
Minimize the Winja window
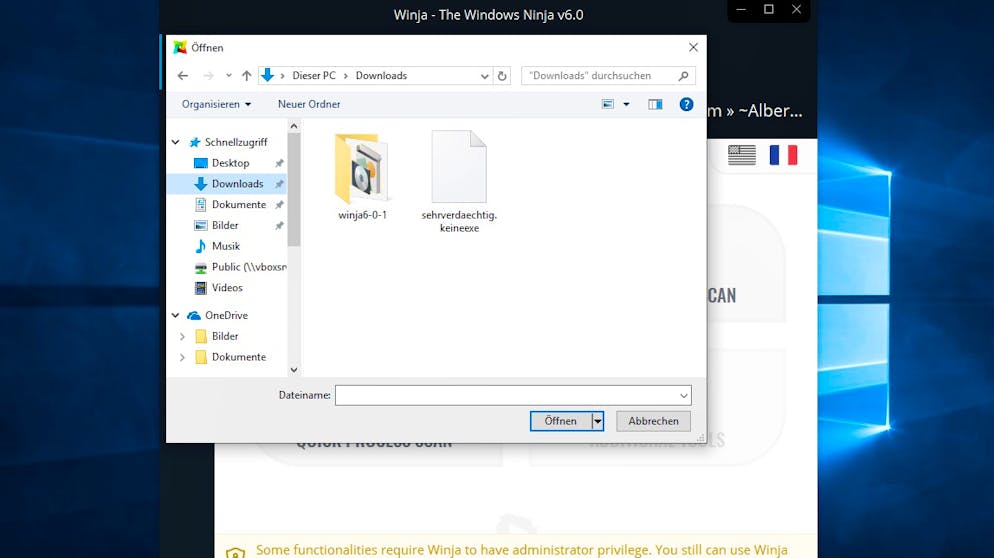pos(740,10)
